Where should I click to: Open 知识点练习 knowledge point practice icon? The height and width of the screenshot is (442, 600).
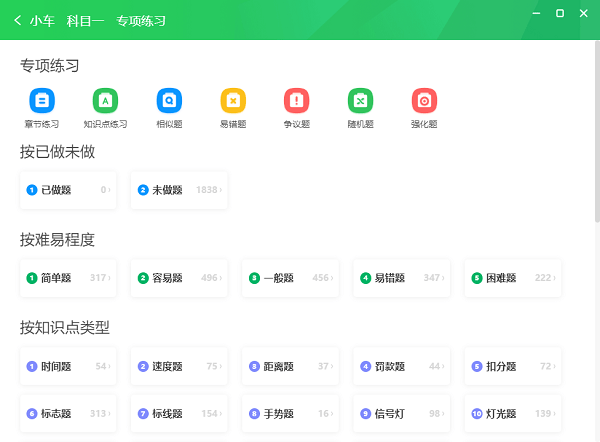click(x=105, y=101)
